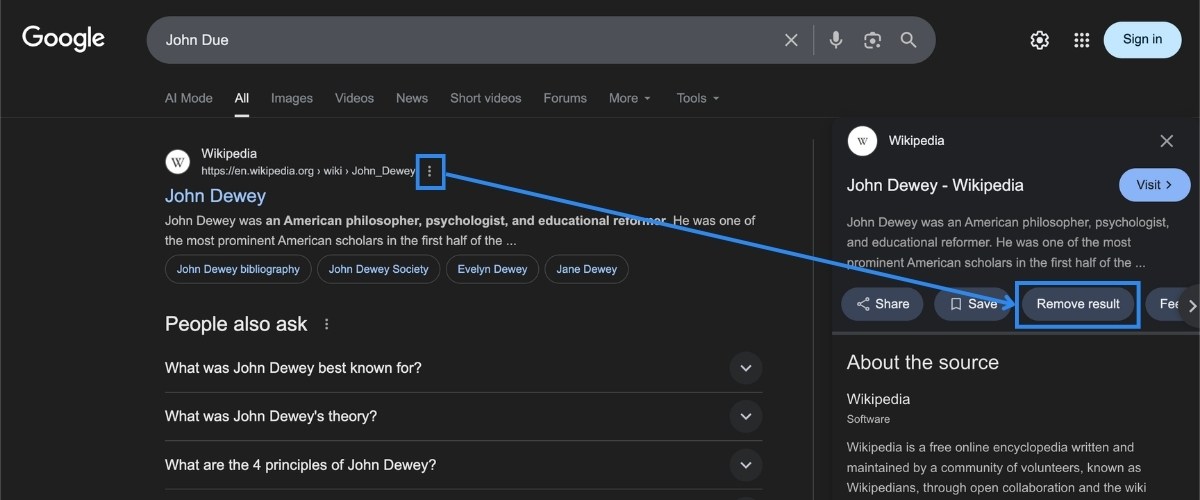Image resolution: width=1200 pixels, height=500 pixels.
Task: Open quick settings gear icon
Action: tap(1040, 40)
